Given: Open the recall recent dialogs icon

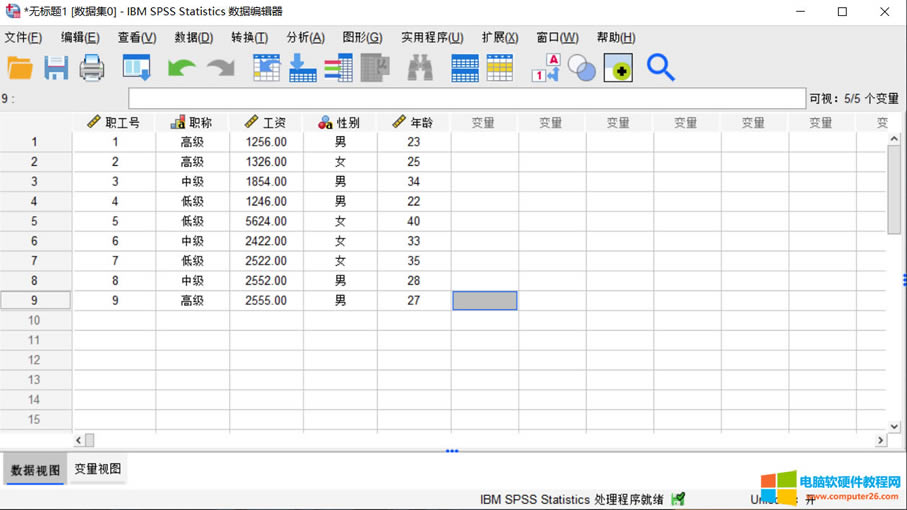Looking at the screenshot, I should coord(136,68).
